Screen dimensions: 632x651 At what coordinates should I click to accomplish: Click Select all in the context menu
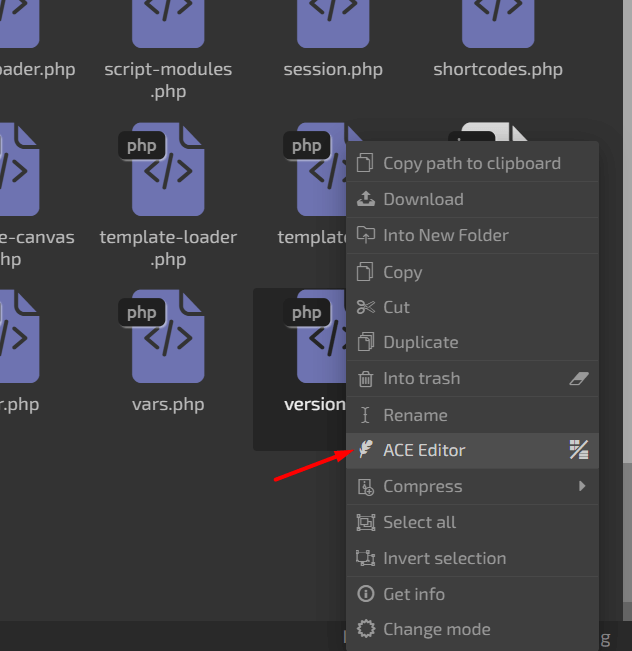pyautogui.click(x=419, y=522)
